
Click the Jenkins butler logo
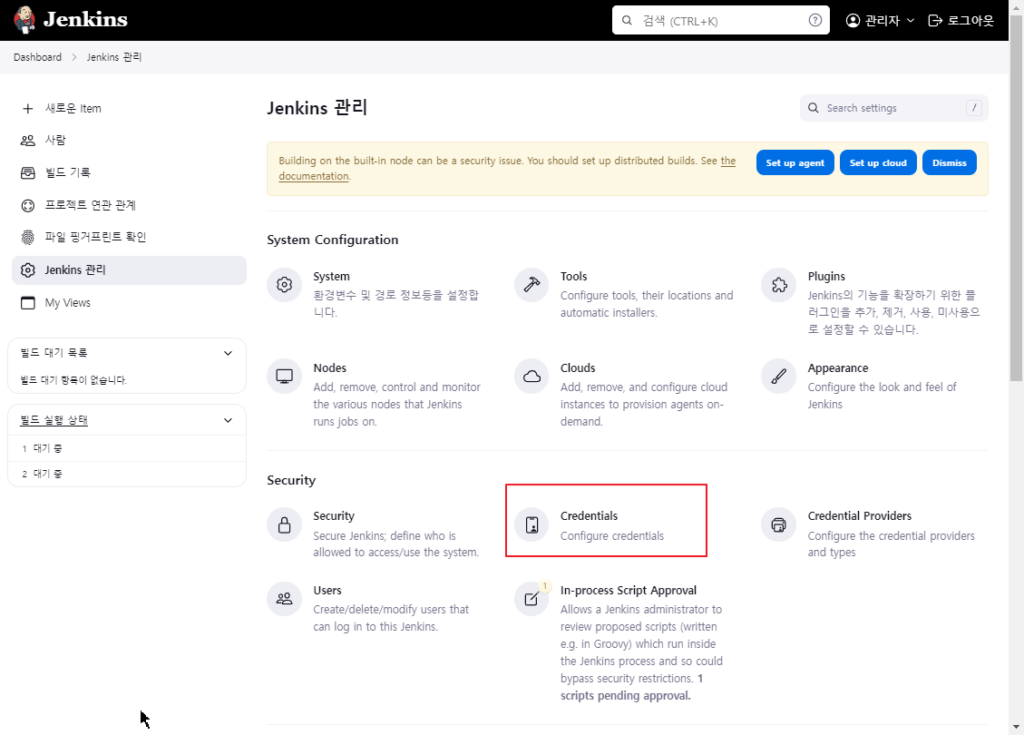25,20
